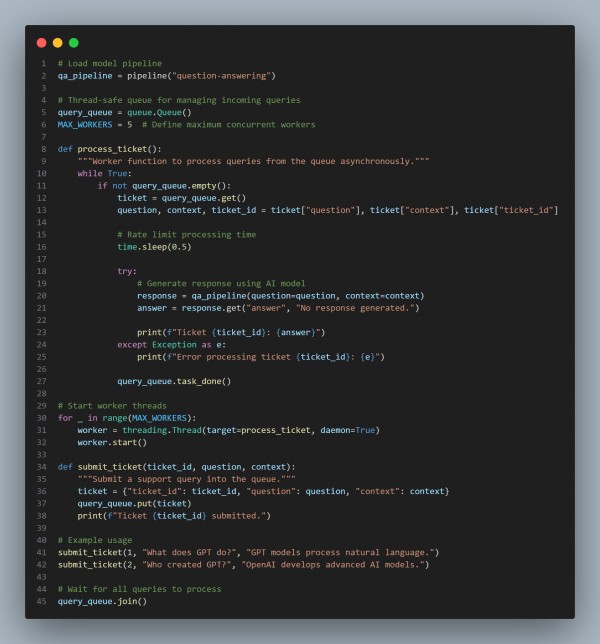Click the ticket dictionary on line 36

[286, 491]
